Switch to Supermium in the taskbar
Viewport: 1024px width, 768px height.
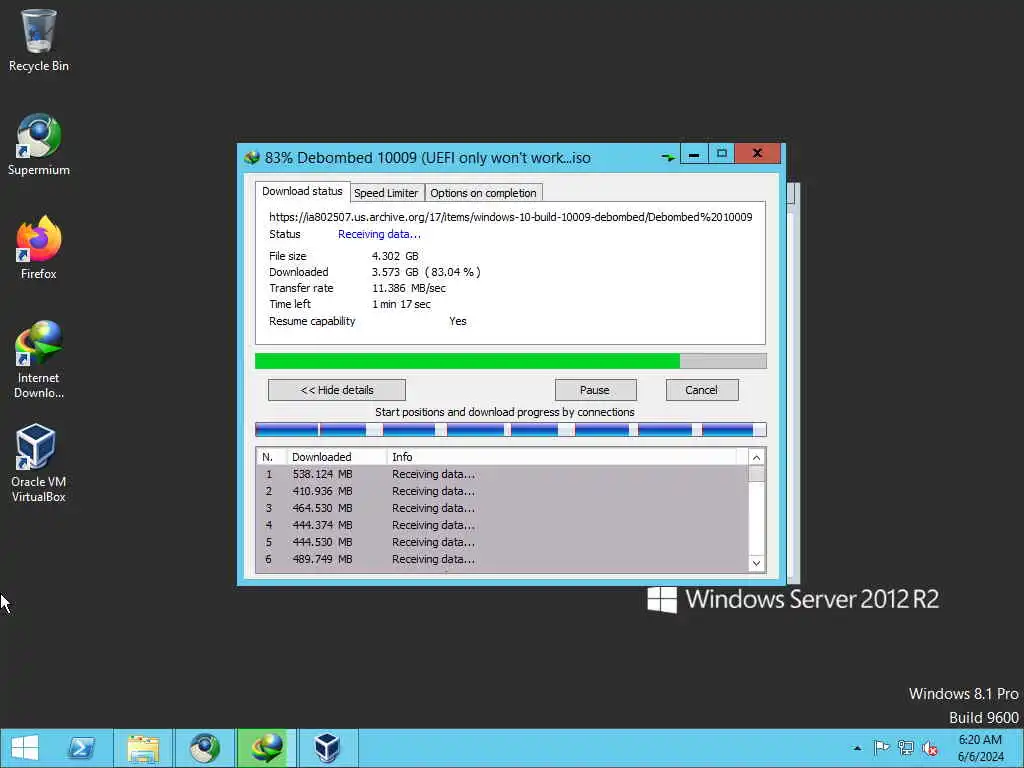(204, 748)
